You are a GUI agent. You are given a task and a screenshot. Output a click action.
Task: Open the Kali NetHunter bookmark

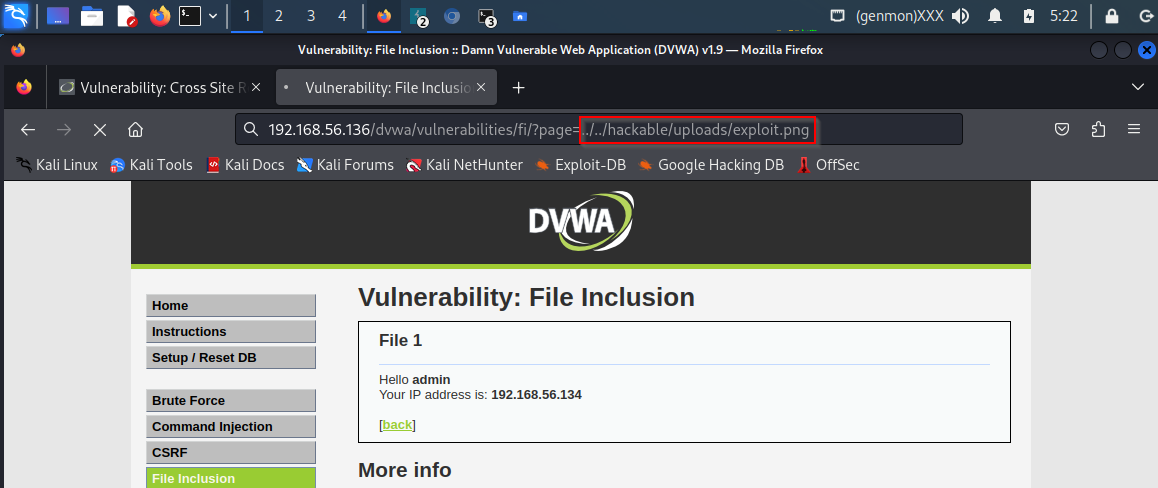(x=465, y=165)
